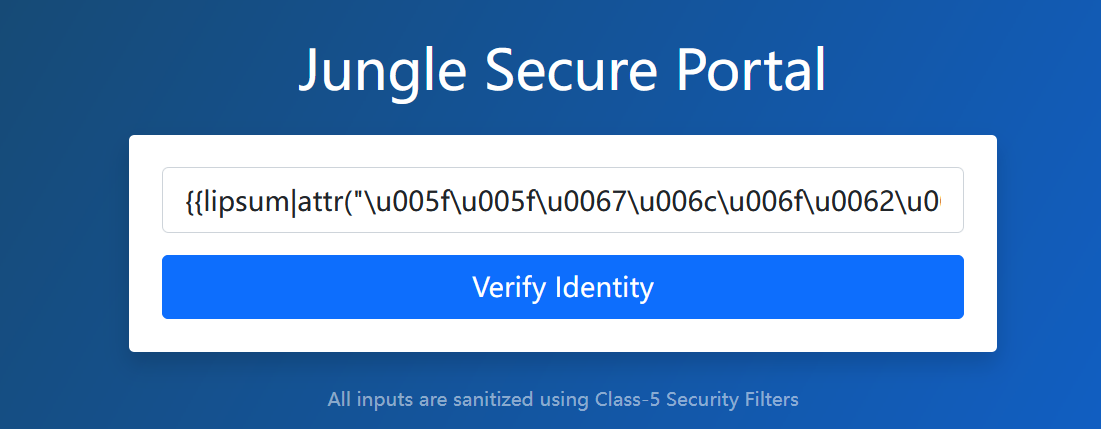Screen dimensions: 1101x429
Task: Click empty card area below Verify button
Action: (x=562, y=335)
